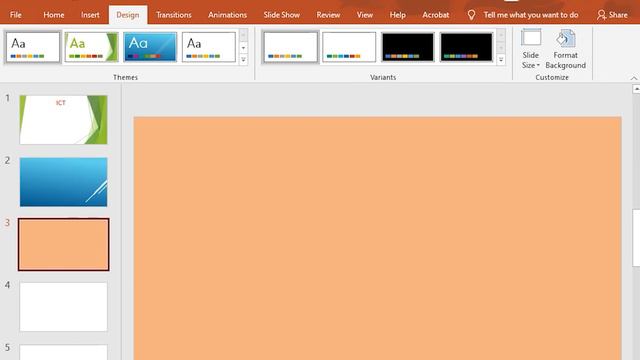Click the lightbulb Tell me icon
The image size is (640, 360).
point(471,15)
